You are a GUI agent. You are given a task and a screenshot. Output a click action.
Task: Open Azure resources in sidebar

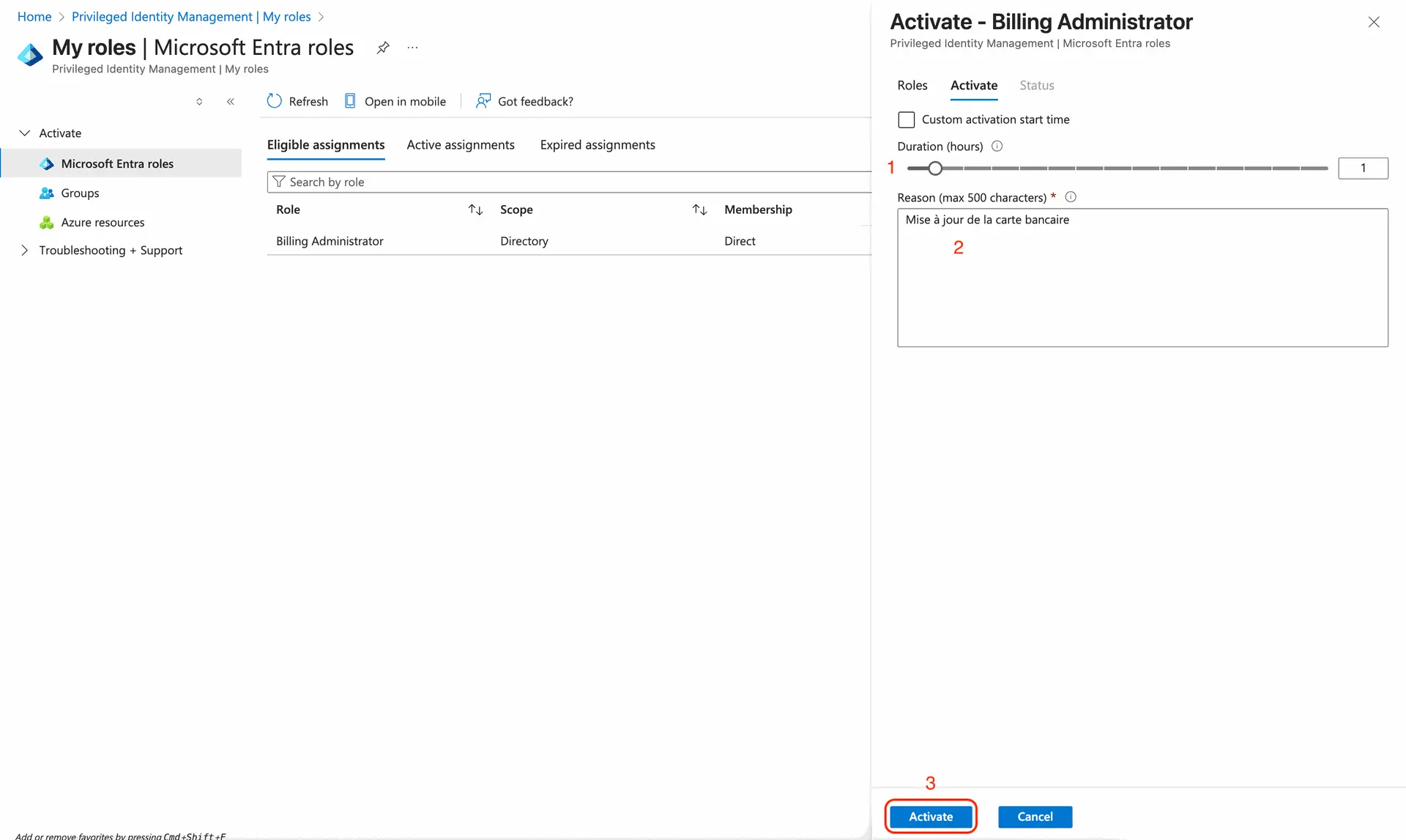click(x=103, y=223)
